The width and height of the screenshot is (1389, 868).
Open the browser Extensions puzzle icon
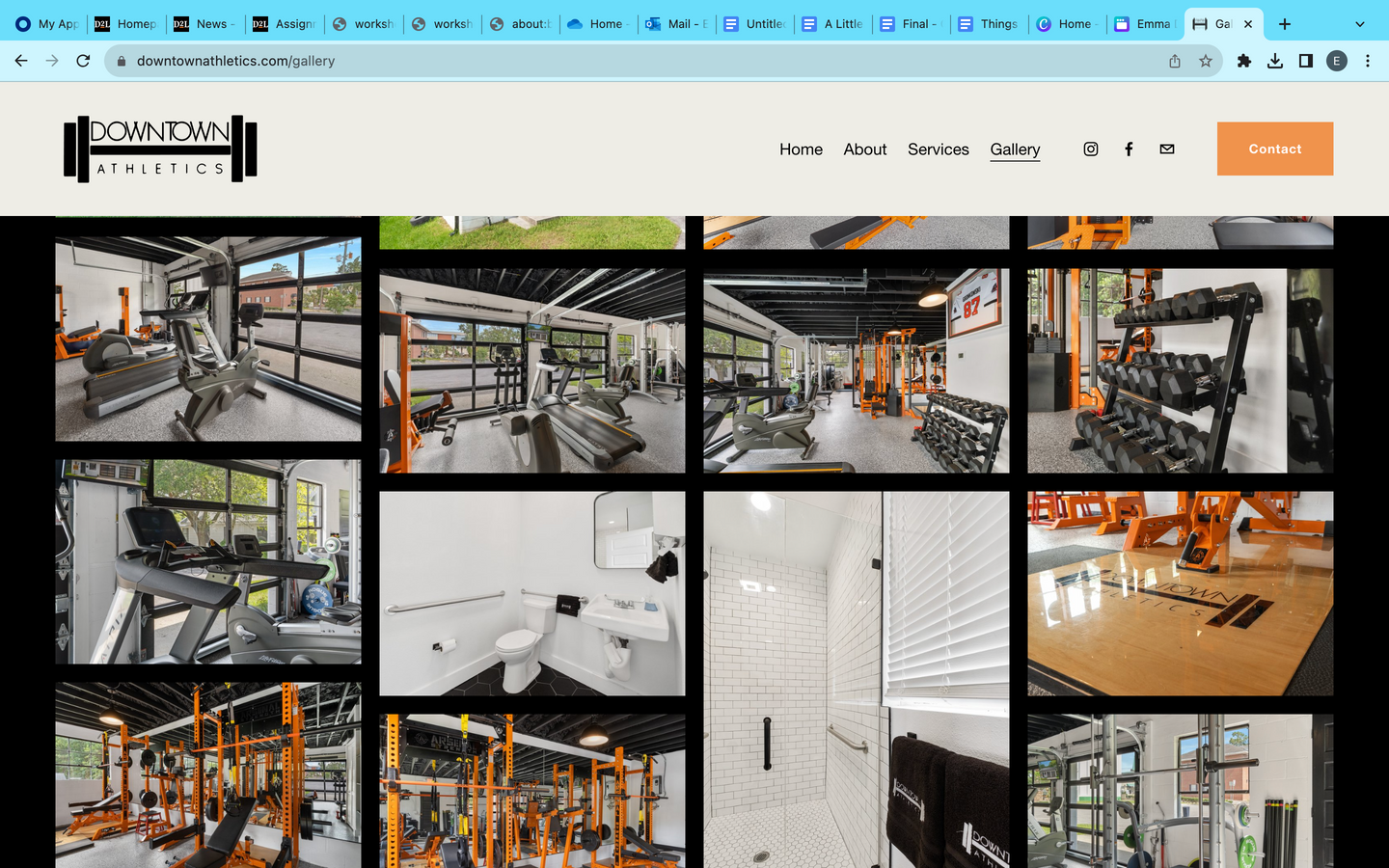(x=1244, y=61)
